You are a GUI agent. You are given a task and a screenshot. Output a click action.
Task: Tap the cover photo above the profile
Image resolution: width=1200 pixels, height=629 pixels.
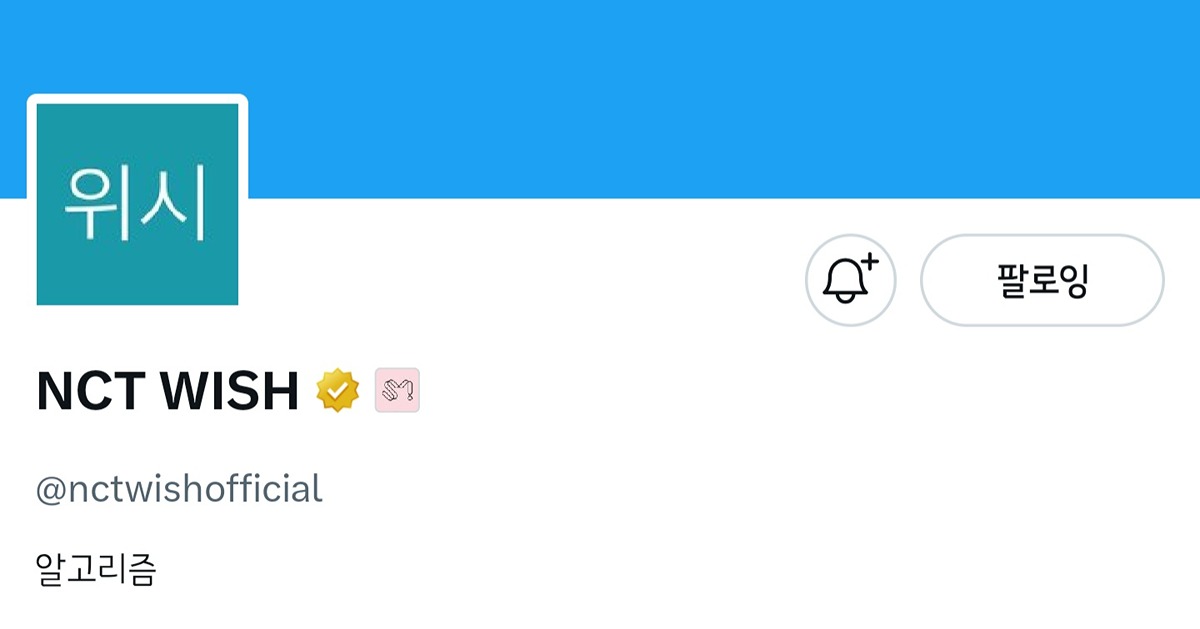(x=600, y=98)
